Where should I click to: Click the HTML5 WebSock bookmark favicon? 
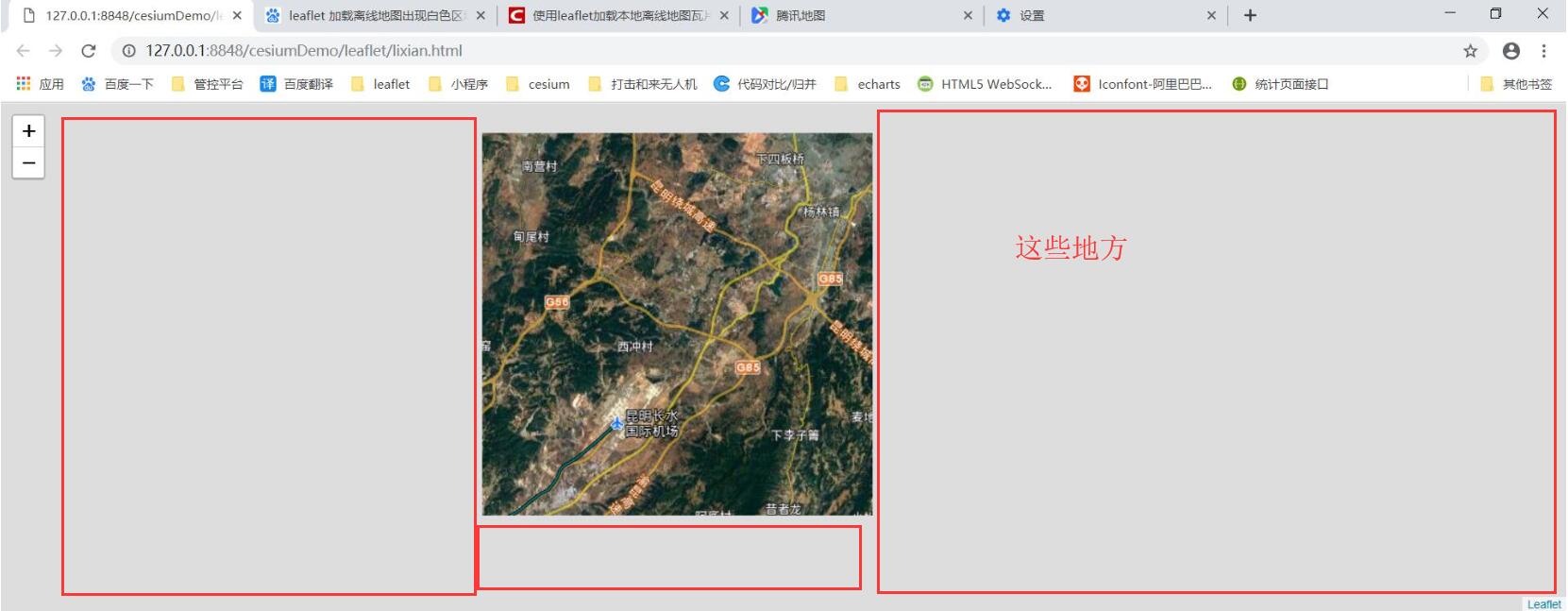[x=925, y=84]
